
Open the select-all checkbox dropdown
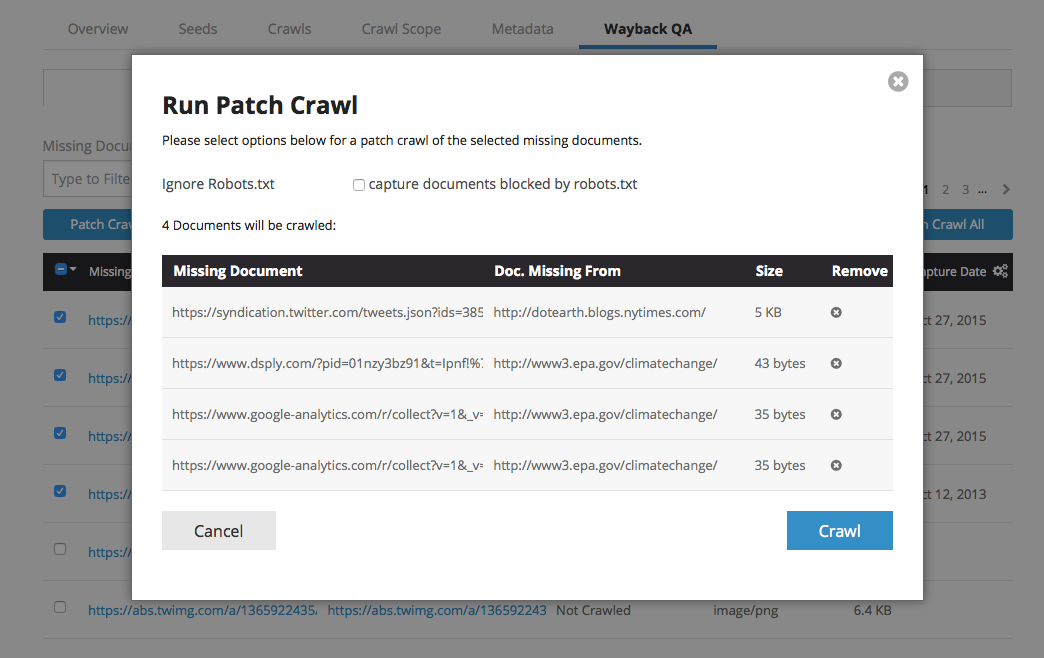tap(73, 271)
